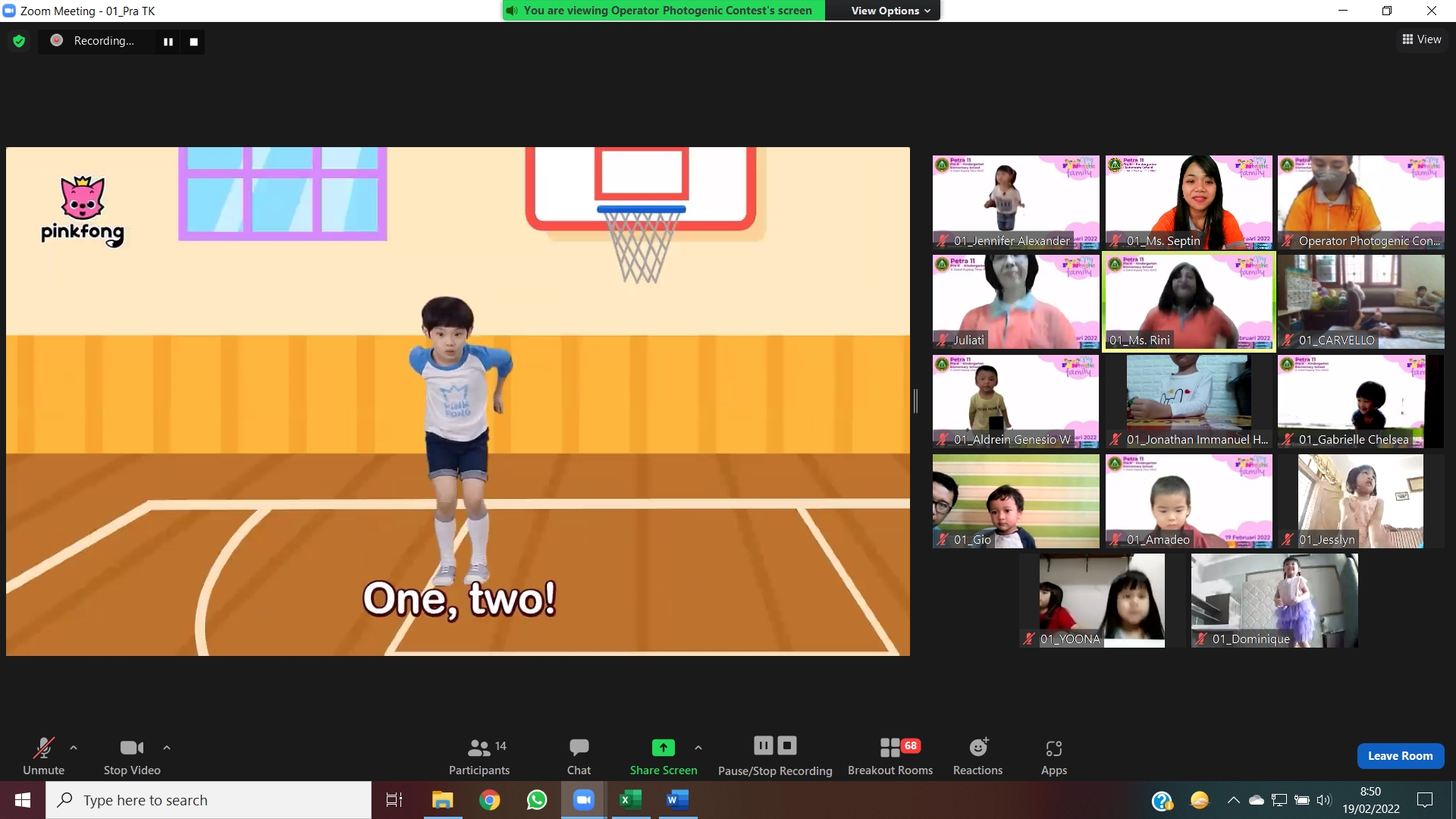Click Get Help icon in system tray
This screenshot has height=819, width=1456.
(x=1162, y=800)
